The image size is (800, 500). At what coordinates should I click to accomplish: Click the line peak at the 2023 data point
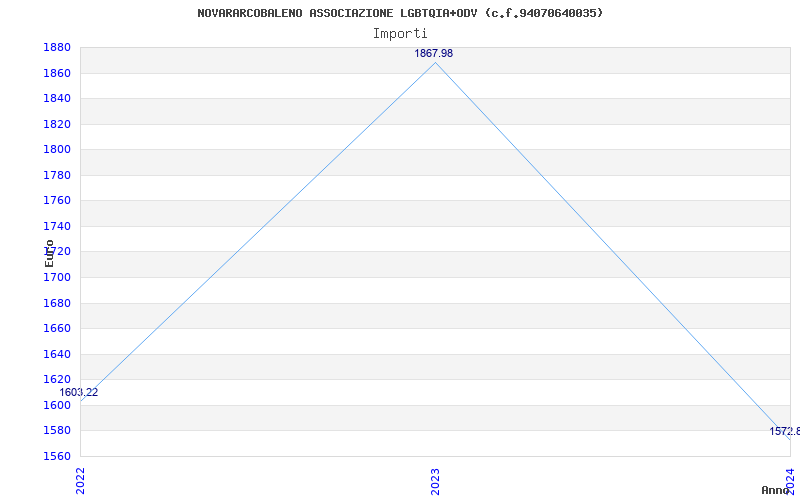point(435,63)
